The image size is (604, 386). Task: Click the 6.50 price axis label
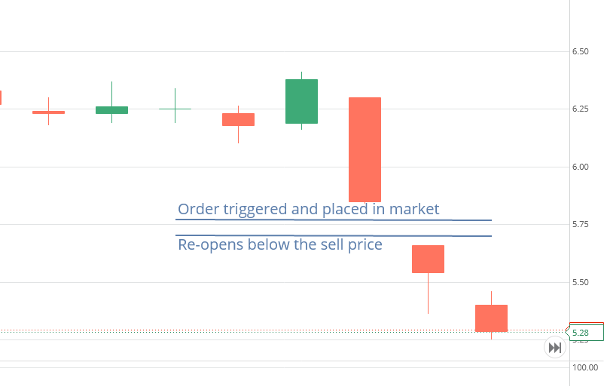coord(580,51)
